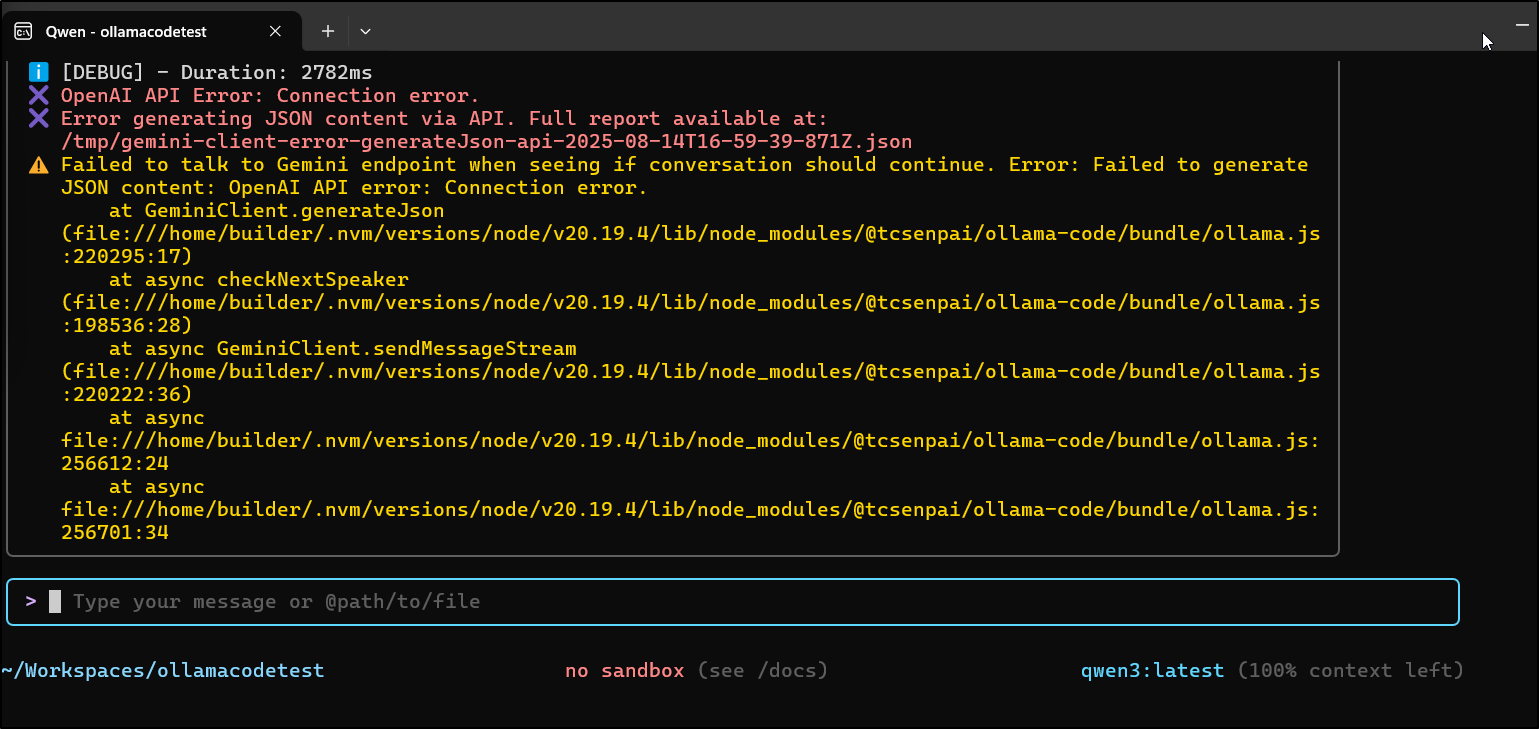Viewport: 1539px width, 729px height.
Task: Click the ':220295:17)' line number text
Action: (126, 256)
